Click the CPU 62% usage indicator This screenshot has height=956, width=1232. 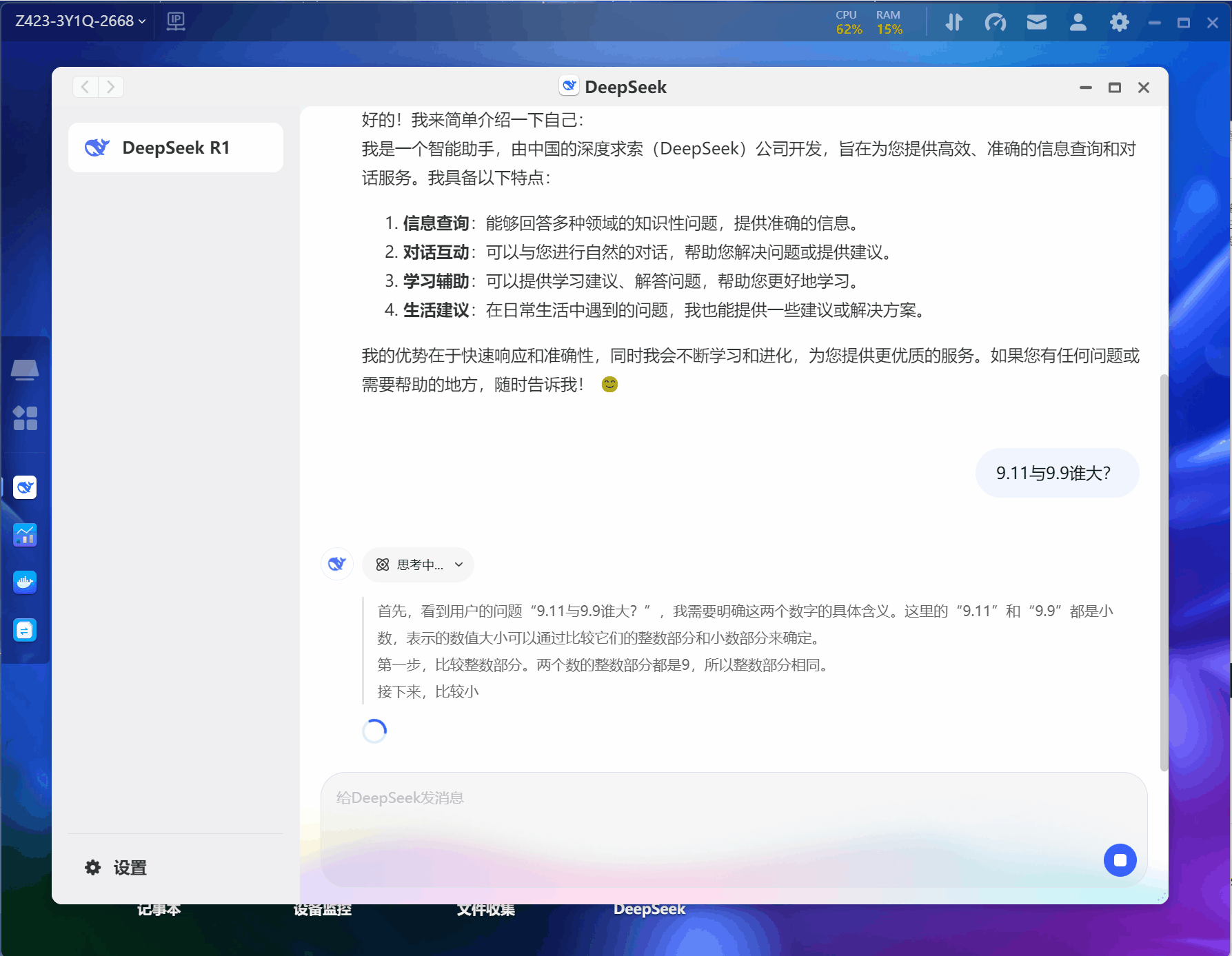pos(849,23)
